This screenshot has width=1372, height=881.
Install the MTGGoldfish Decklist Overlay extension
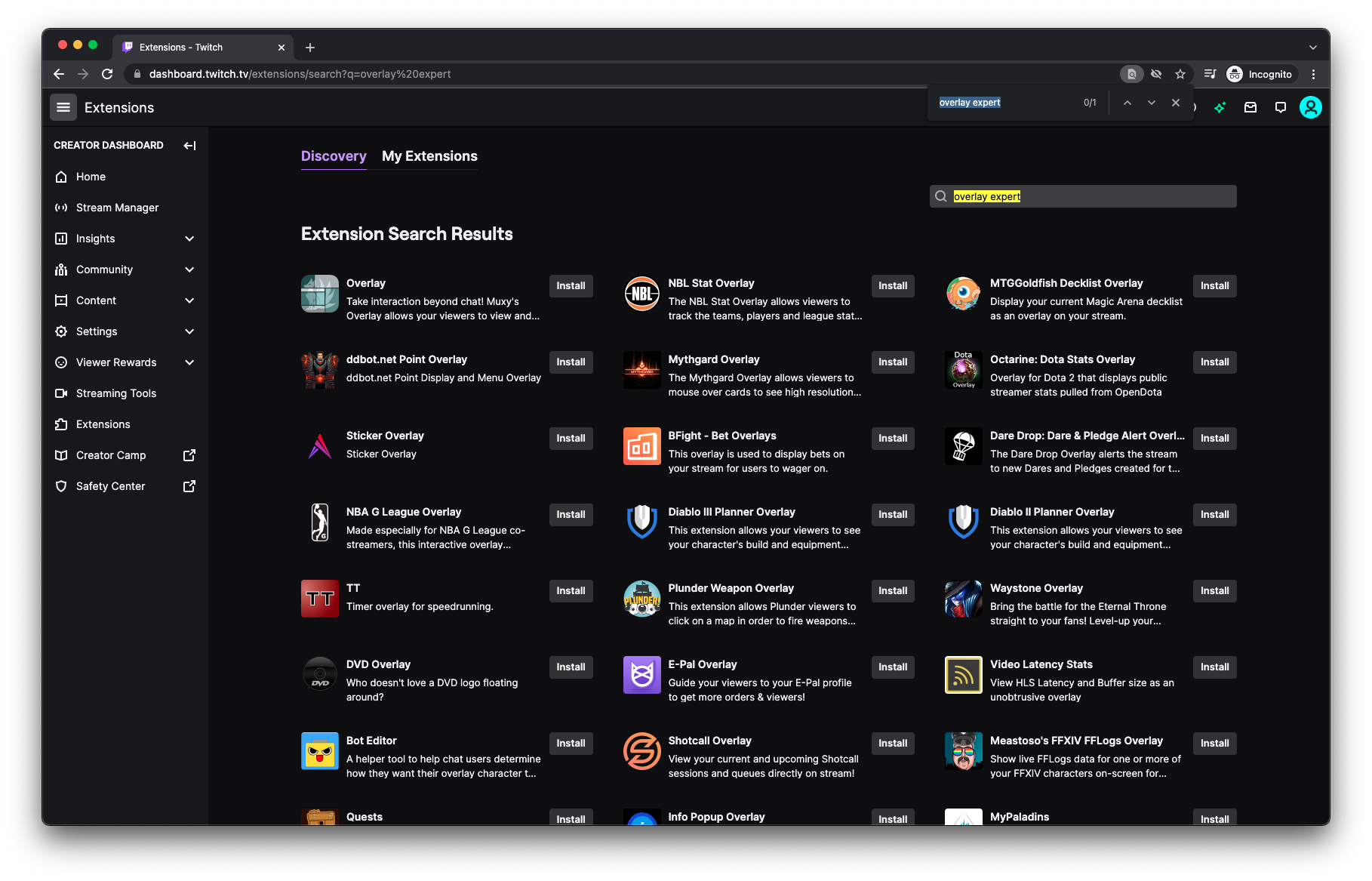1214,286
